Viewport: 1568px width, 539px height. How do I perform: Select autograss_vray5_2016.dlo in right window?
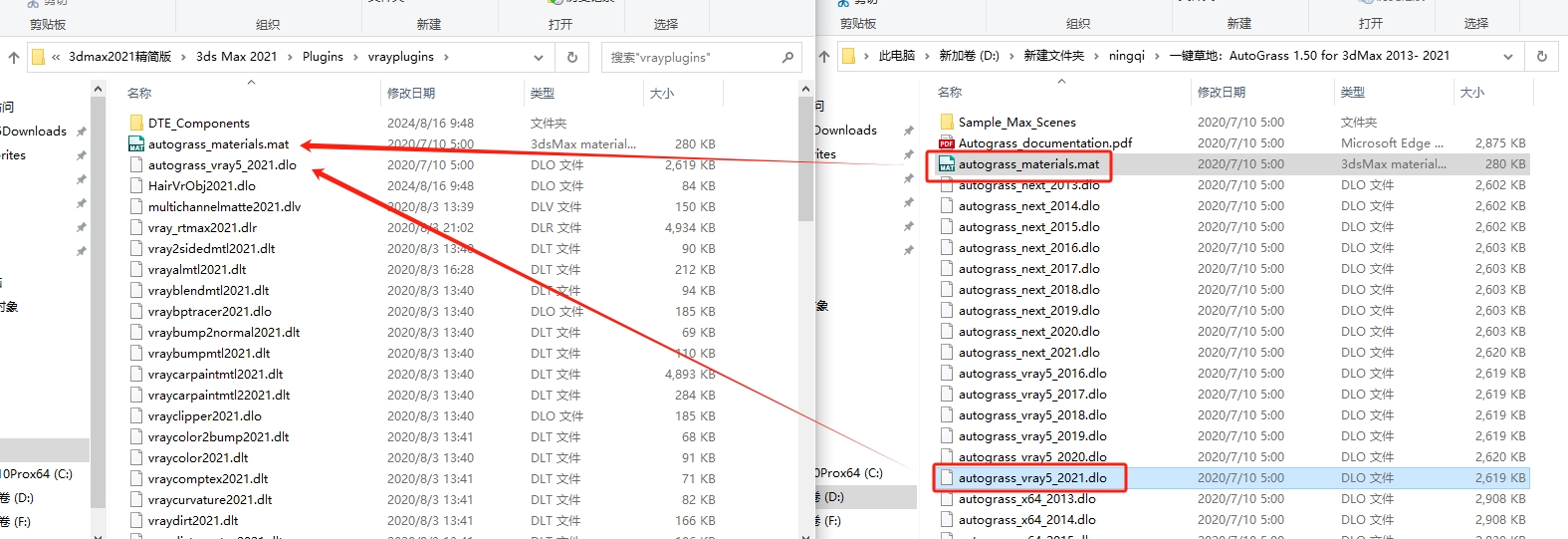tap(1032, 373)
